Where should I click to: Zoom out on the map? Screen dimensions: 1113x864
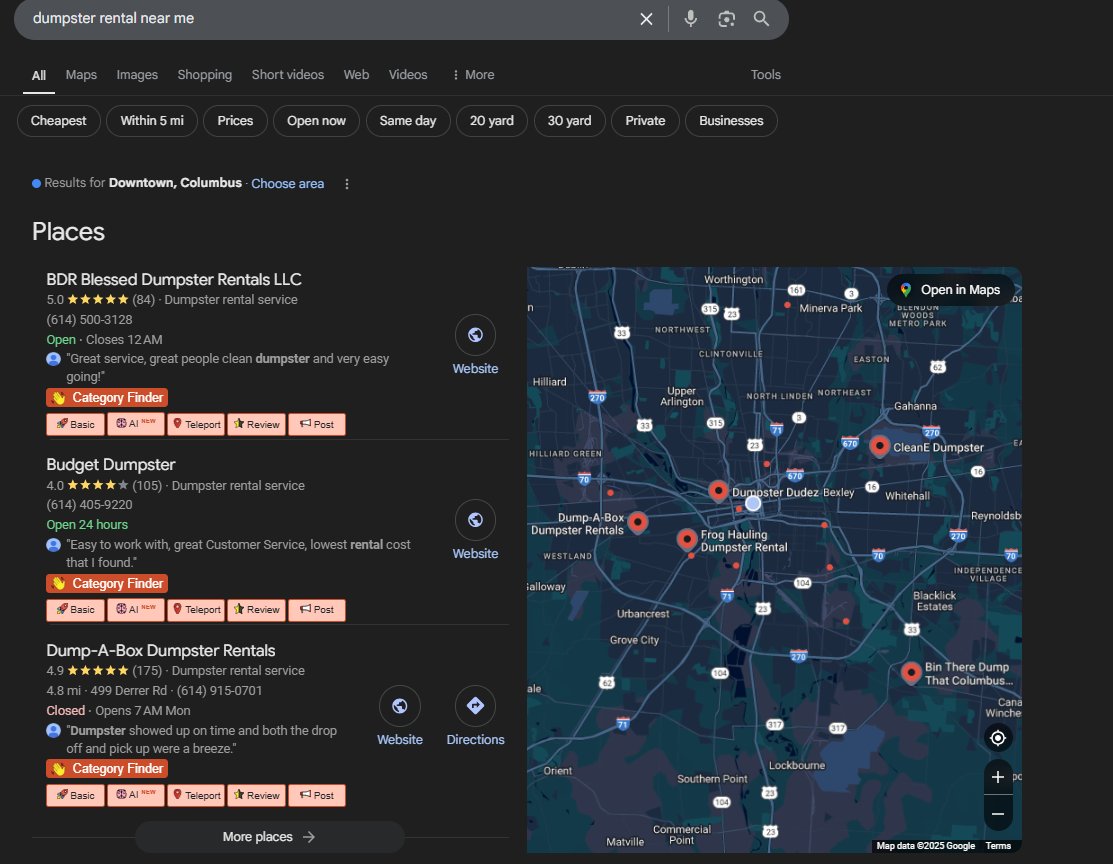tap(997, 814)
